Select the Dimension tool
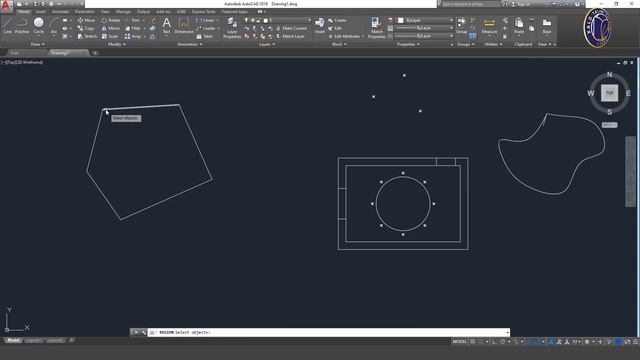The width and height of the screenshot is (640, 360). coord(184,25)
